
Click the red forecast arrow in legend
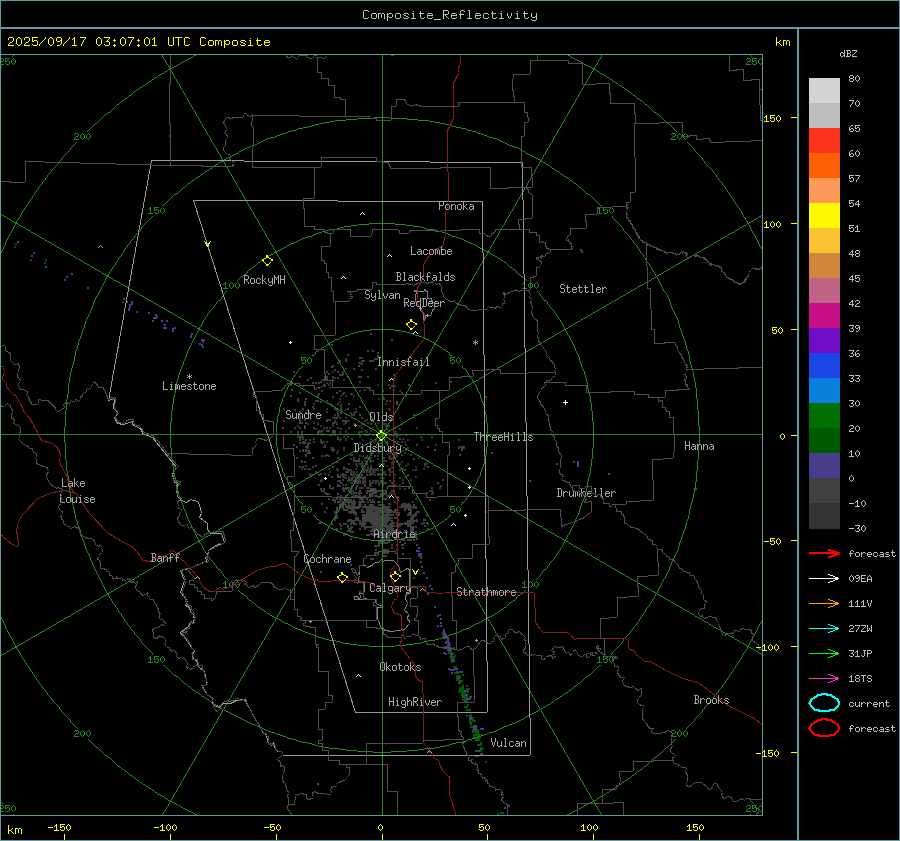click(824, 553)
